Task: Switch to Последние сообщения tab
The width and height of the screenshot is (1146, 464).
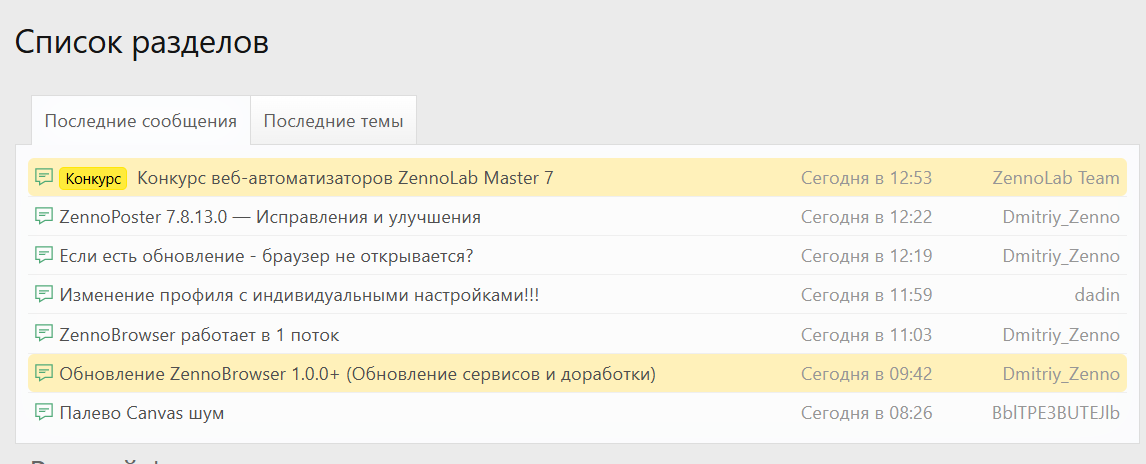Action: tap(141, 122)
